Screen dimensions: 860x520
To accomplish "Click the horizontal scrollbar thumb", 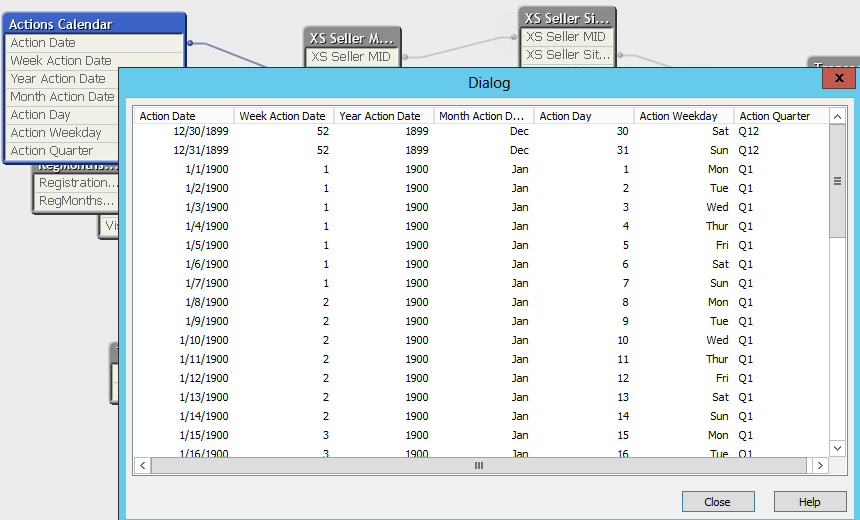I will pos(479,466).
